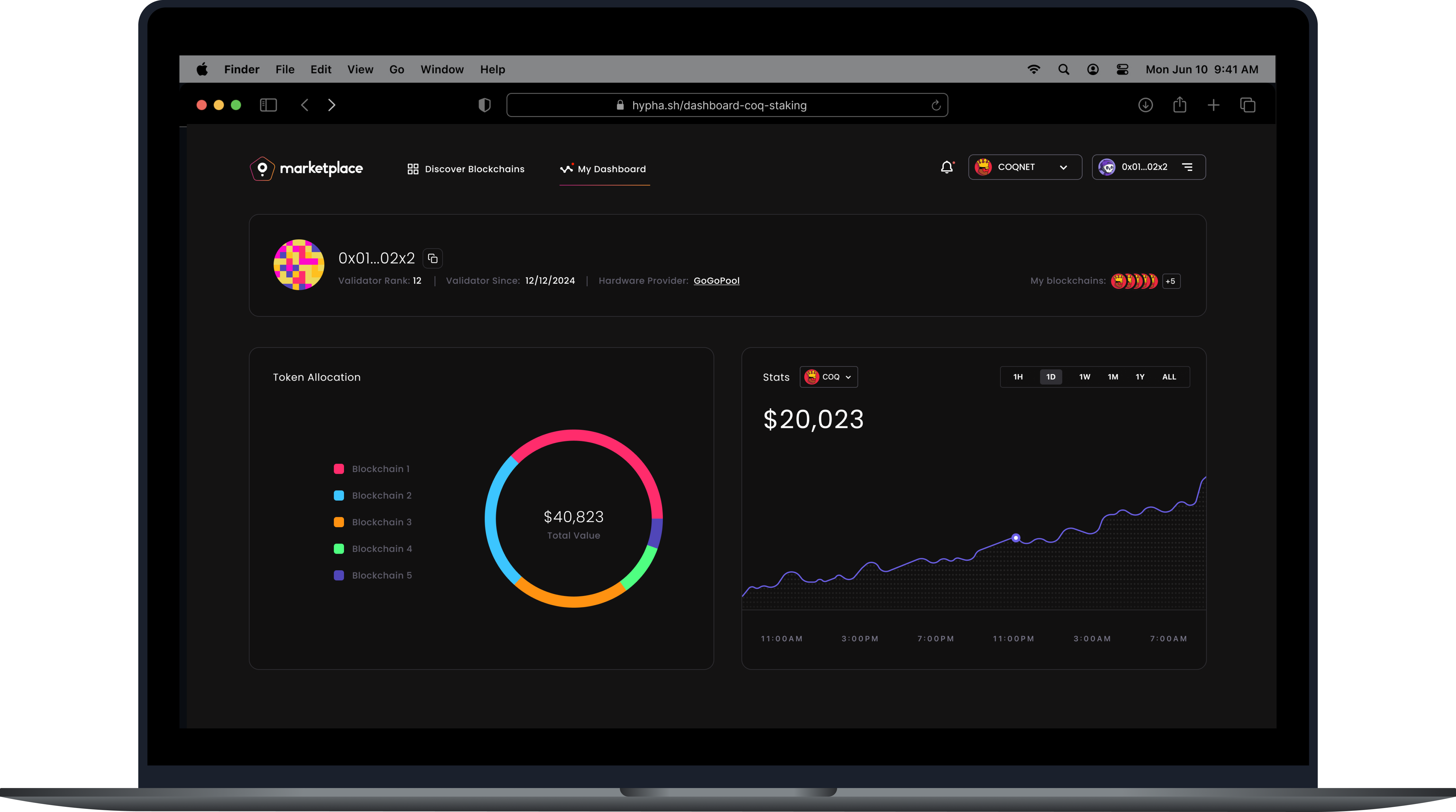1456x812 pixels.
Task: Open the COQ token selector in Stats
Action: pyautogui.click(x=828, y=377)
